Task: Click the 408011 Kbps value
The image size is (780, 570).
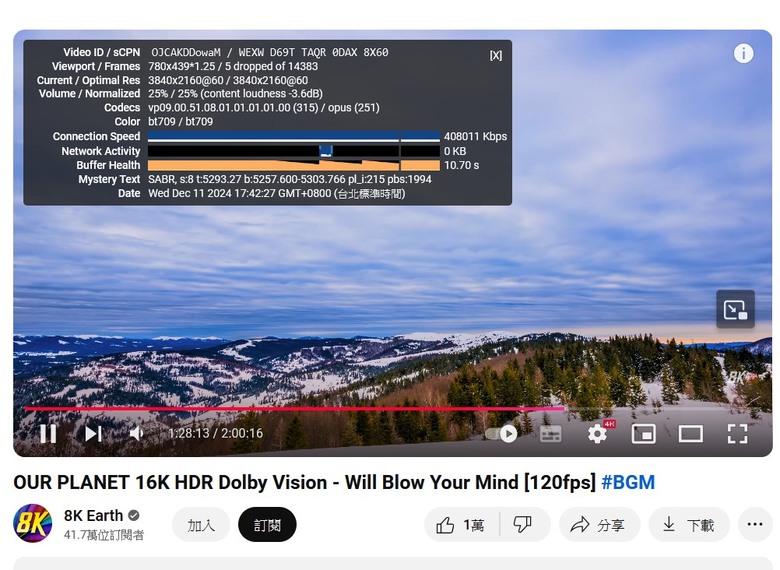Action: coord(476,136)
